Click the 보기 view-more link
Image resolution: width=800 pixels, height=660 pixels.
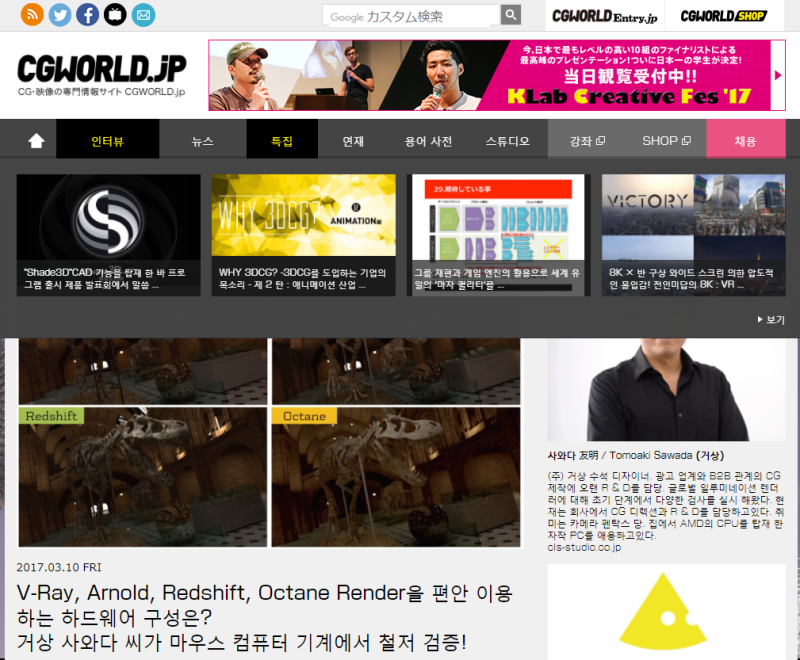pos(771,320)
